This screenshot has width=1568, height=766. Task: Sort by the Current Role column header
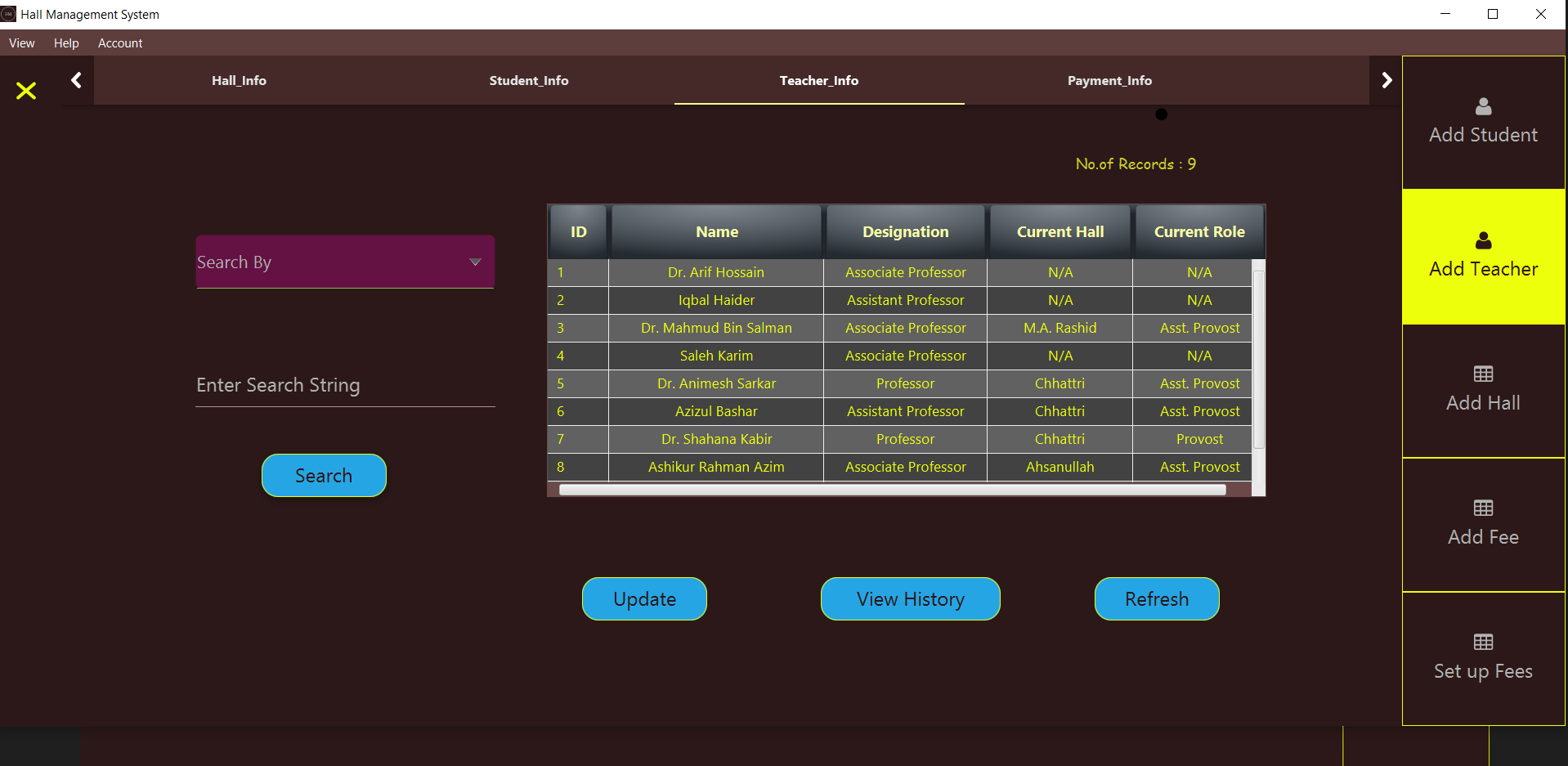(1199, 231)
